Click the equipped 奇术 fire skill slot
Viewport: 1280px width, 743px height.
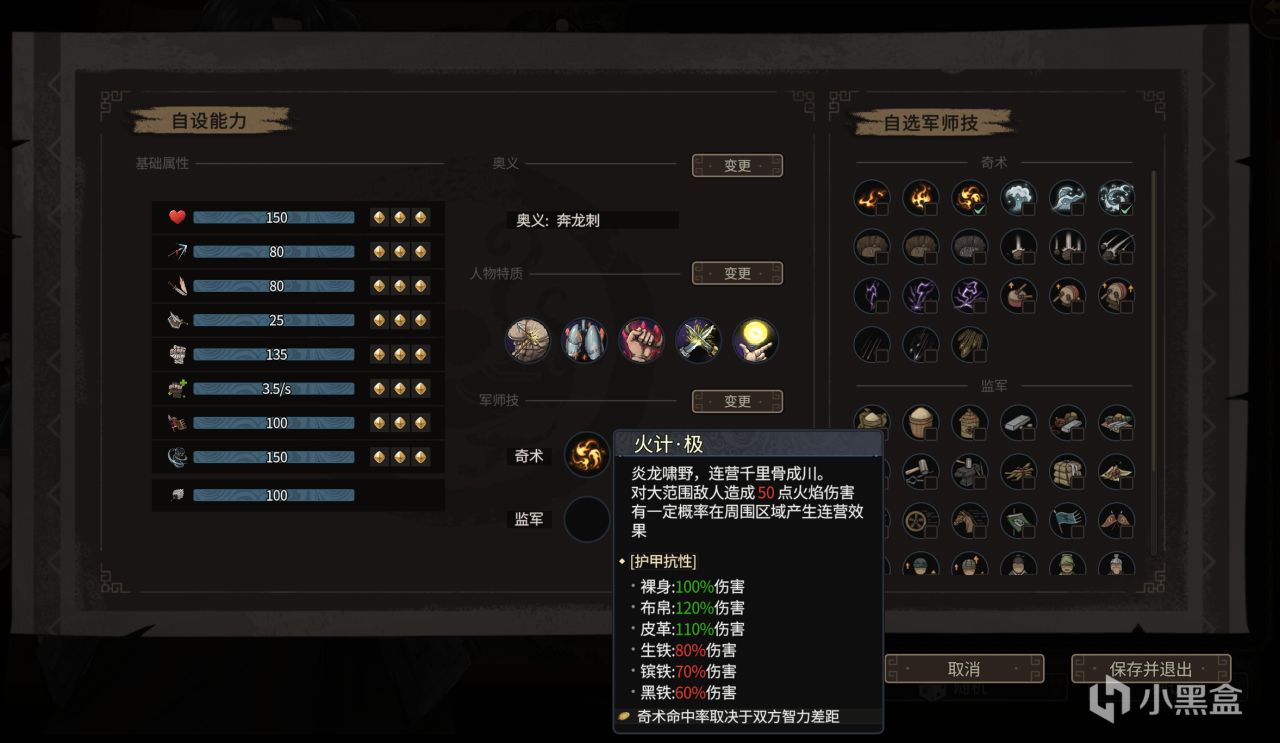click(x=587, y=456)
